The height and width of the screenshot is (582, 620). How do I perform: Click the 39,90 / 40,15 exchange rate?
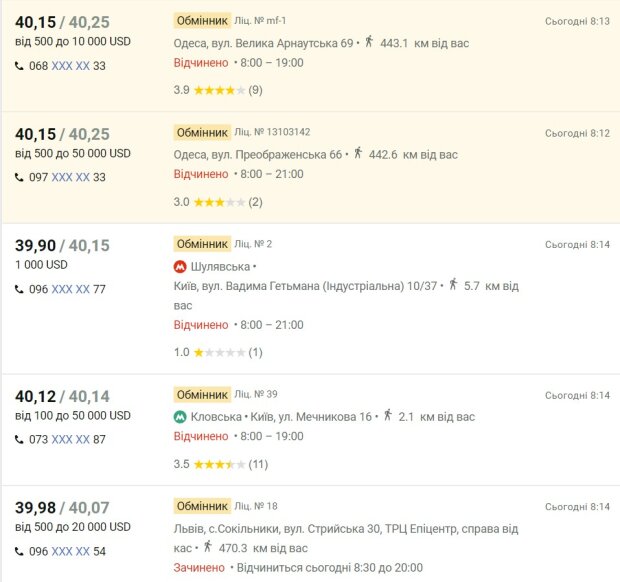[x=62, y=245]
